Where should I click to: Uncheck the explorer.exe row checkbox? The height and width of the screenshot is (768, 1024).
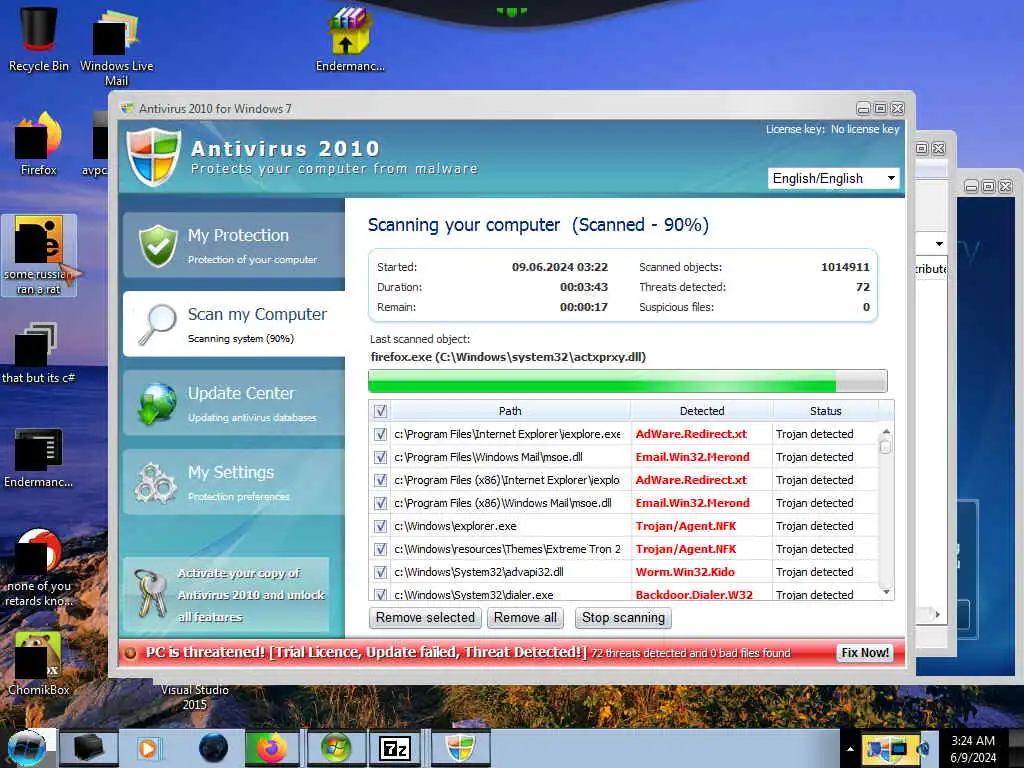(x=381, y=526)
